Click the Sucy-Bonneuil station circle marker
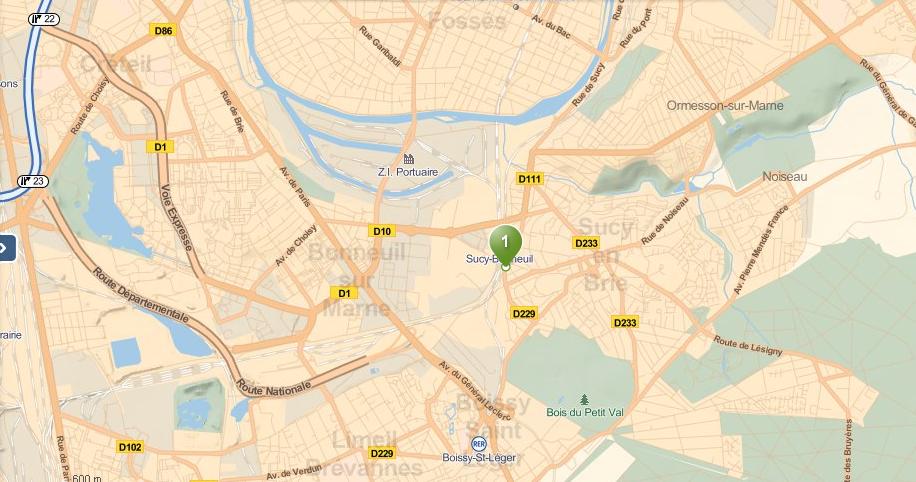Image resolution: width=916 pixels, height=482 pixels. click(505, 266)
